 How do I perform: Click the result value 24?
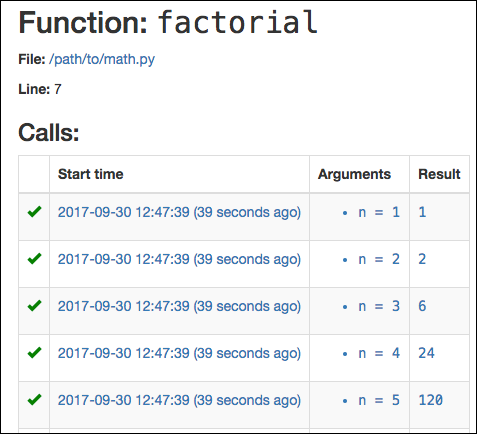(x=427, y=353)
